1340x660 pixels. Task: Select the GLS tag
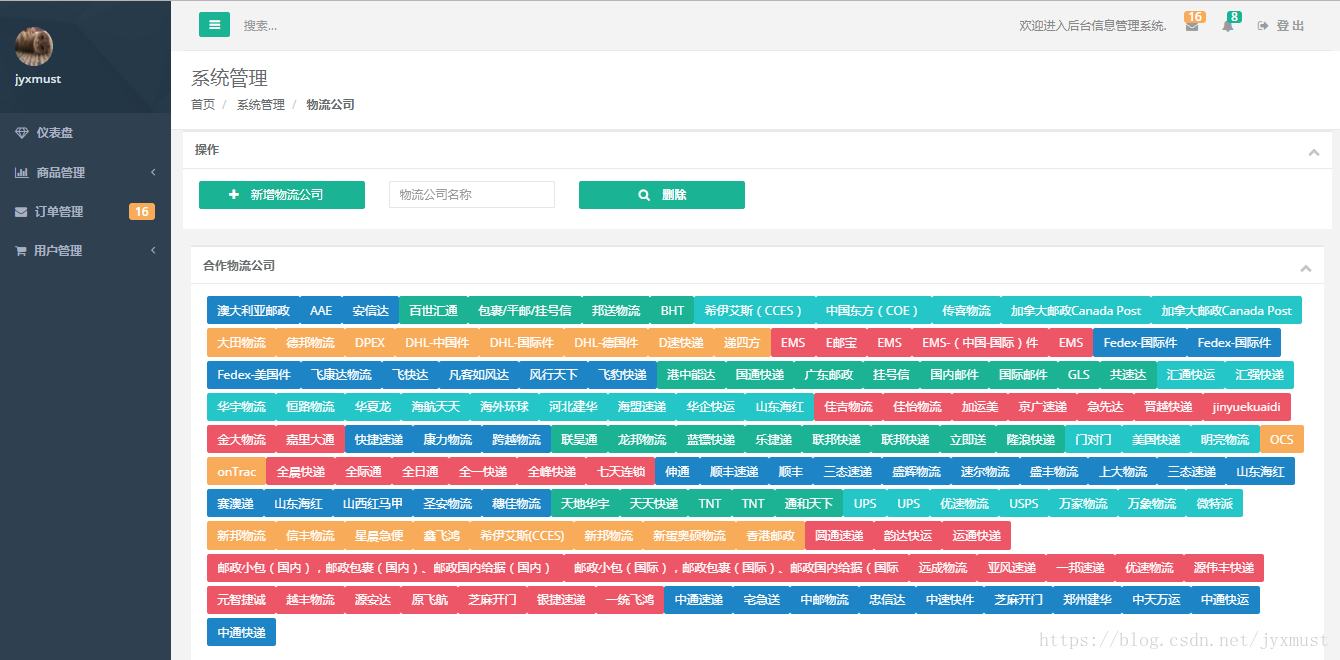(x=1079, y=375)
